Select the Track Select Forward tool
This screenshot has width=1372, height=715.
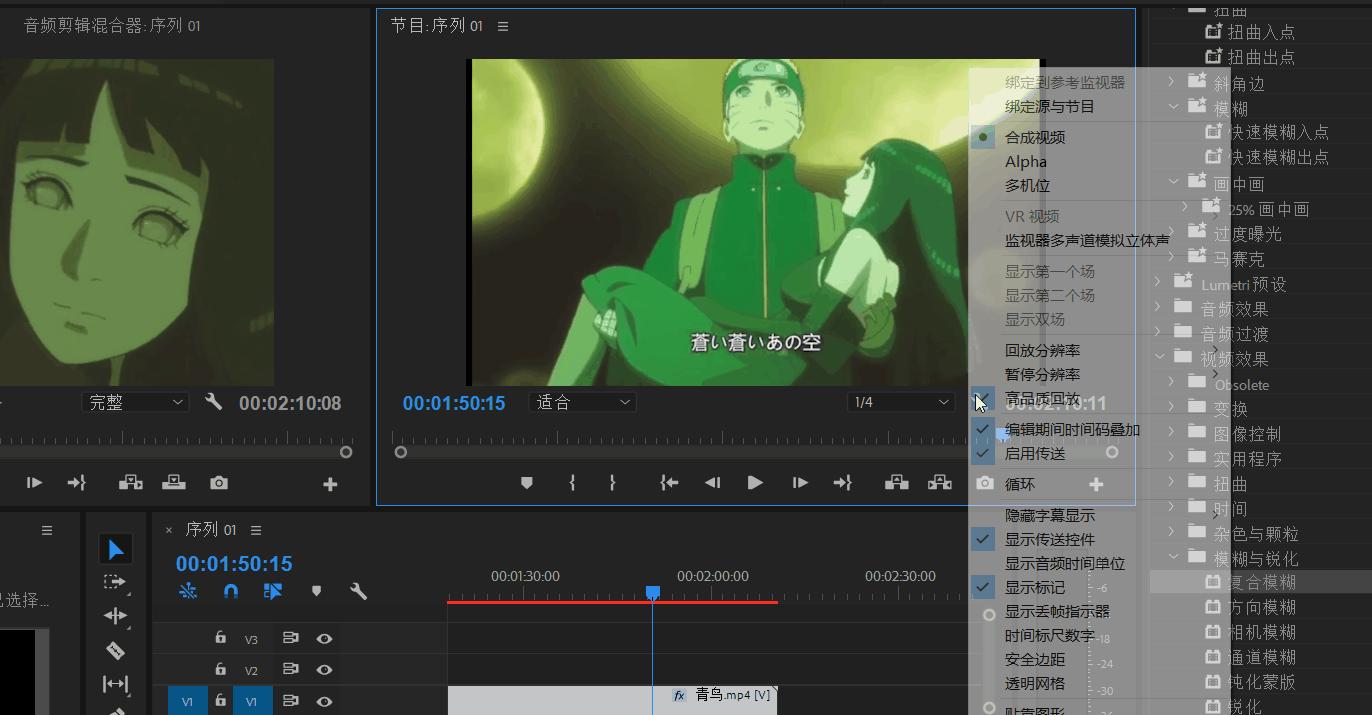[115, 581]
